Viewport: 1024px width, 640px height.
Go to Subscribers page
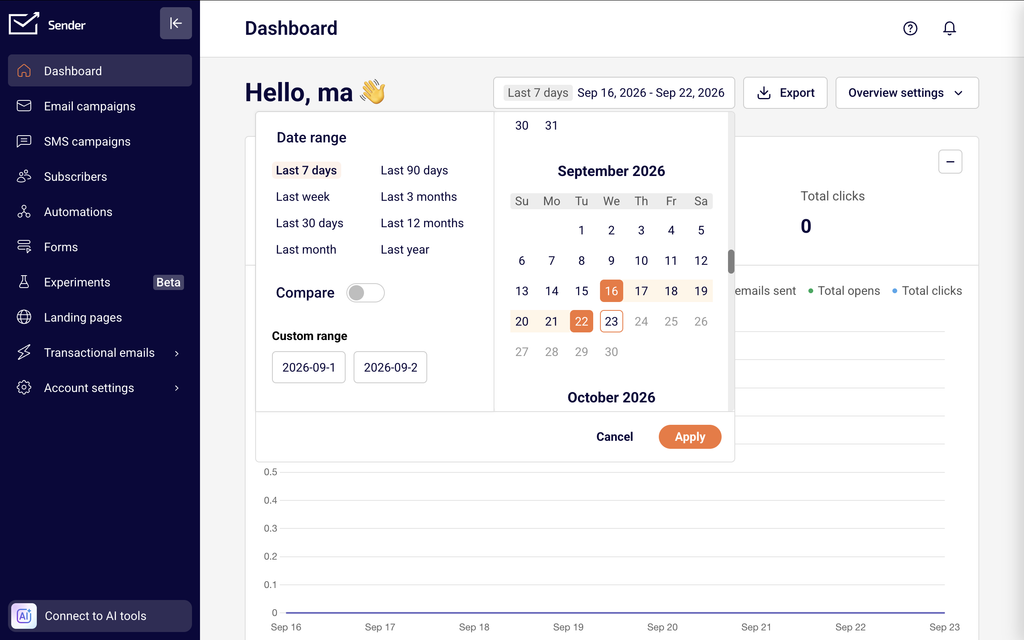pyautogui.click(x=100, y=176)
